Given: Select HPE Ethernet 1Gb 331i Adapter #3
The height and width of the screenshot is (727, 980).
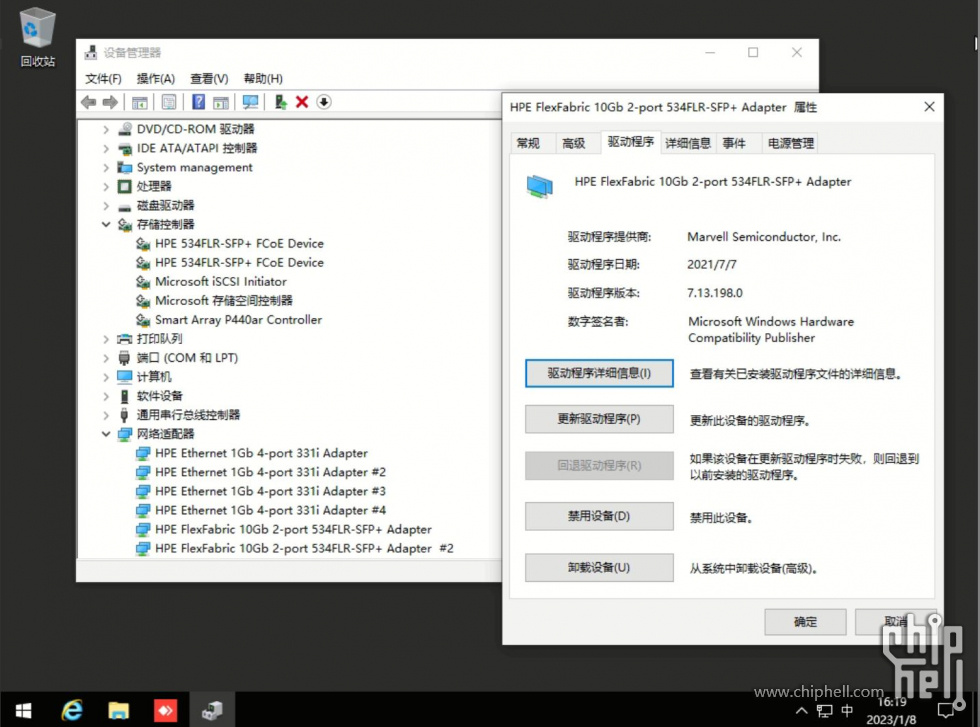Looking at the screenshot, I should [x=271, y=491].
